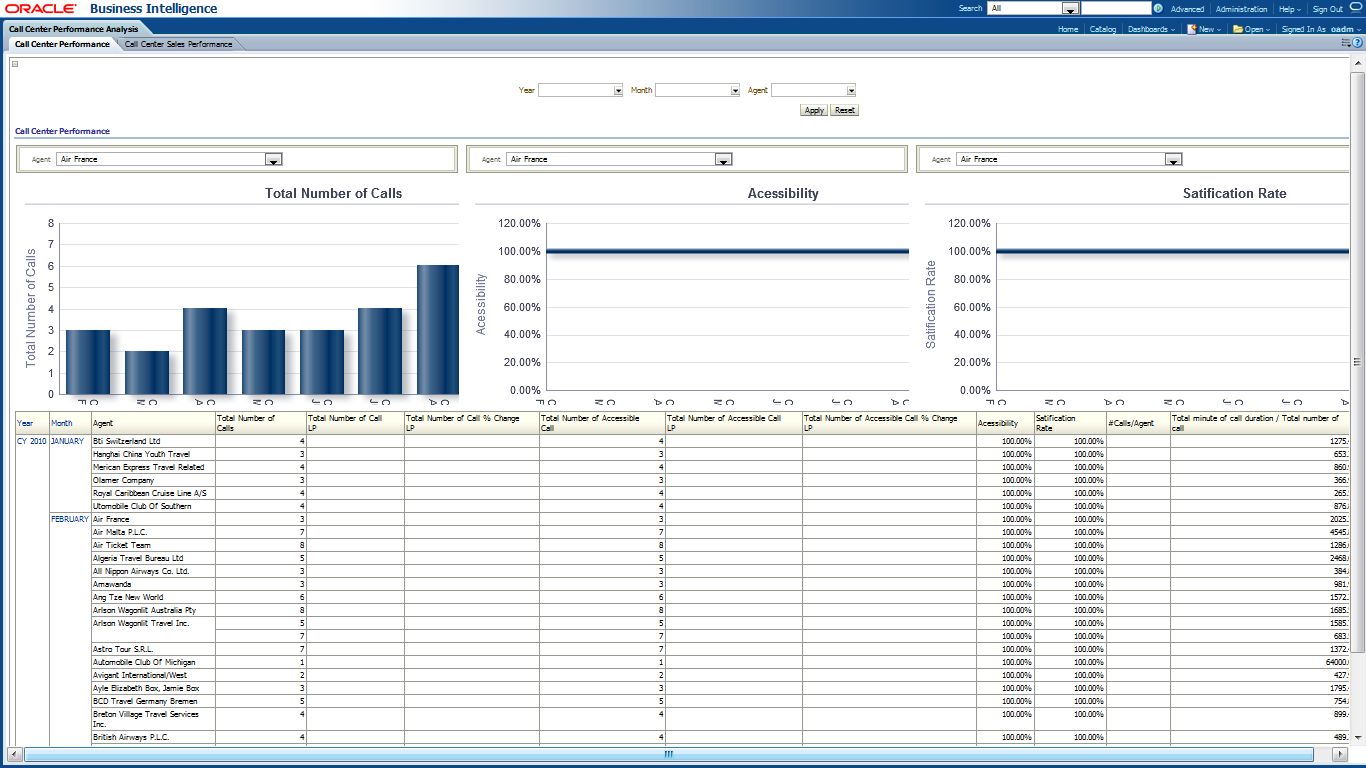Screen dimensions: 1366x768
Task: Open Agent dropdown above Satification Rate chart
Action: tap(1173, 159)
